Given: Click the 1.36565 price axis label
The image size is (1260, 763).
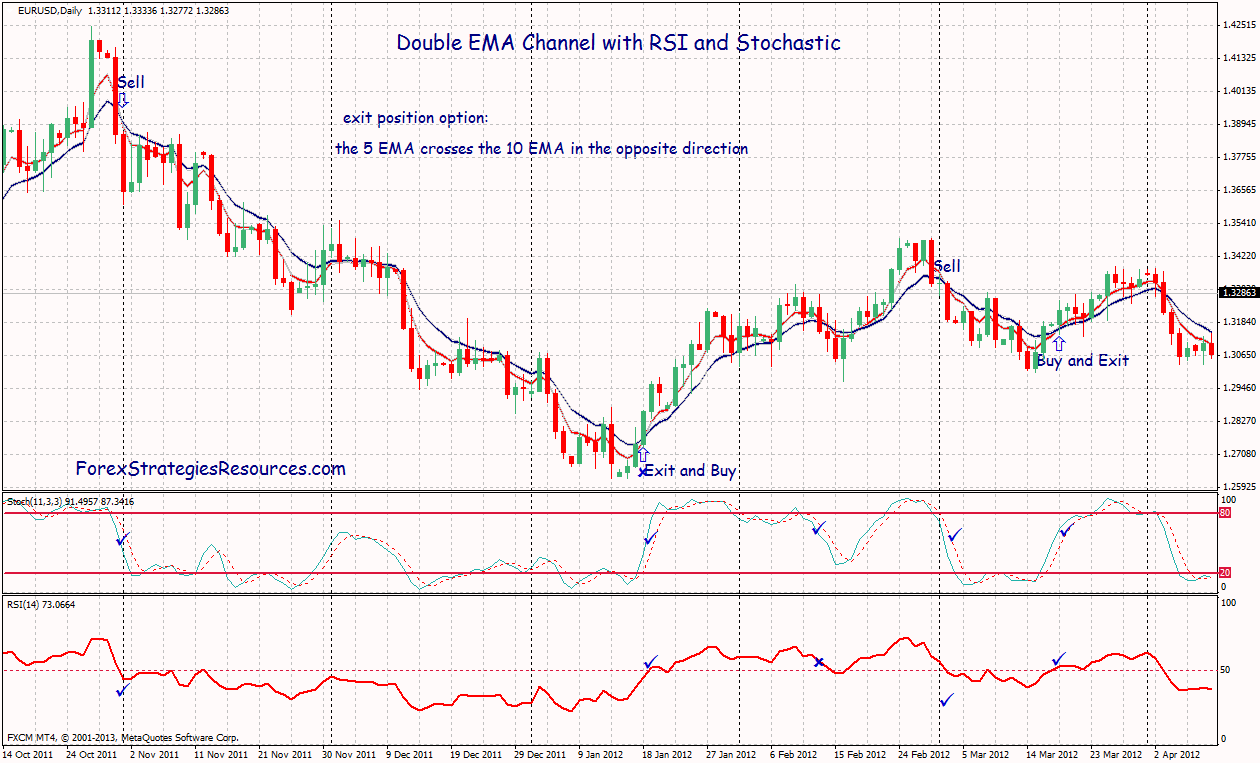Looking at the screenshot, I should (1239, 190).
